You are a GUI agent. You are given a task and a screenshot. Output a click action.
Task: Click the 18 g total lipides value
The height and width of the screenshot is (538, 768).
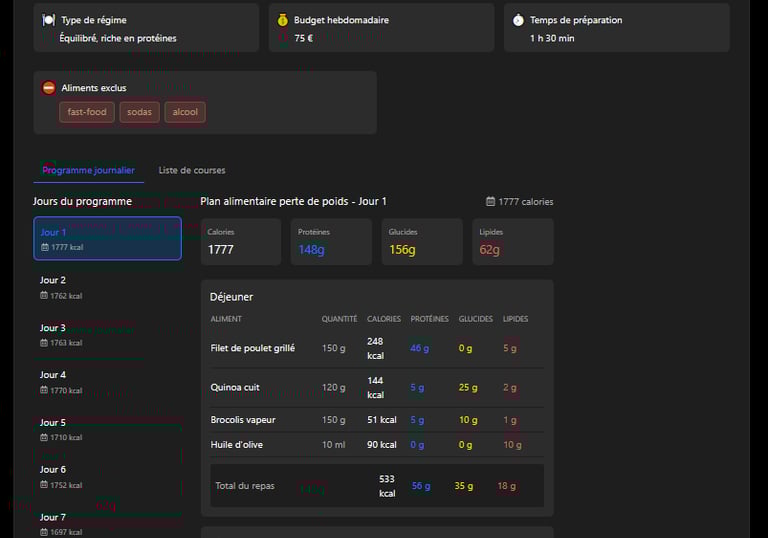coord(507,486)
